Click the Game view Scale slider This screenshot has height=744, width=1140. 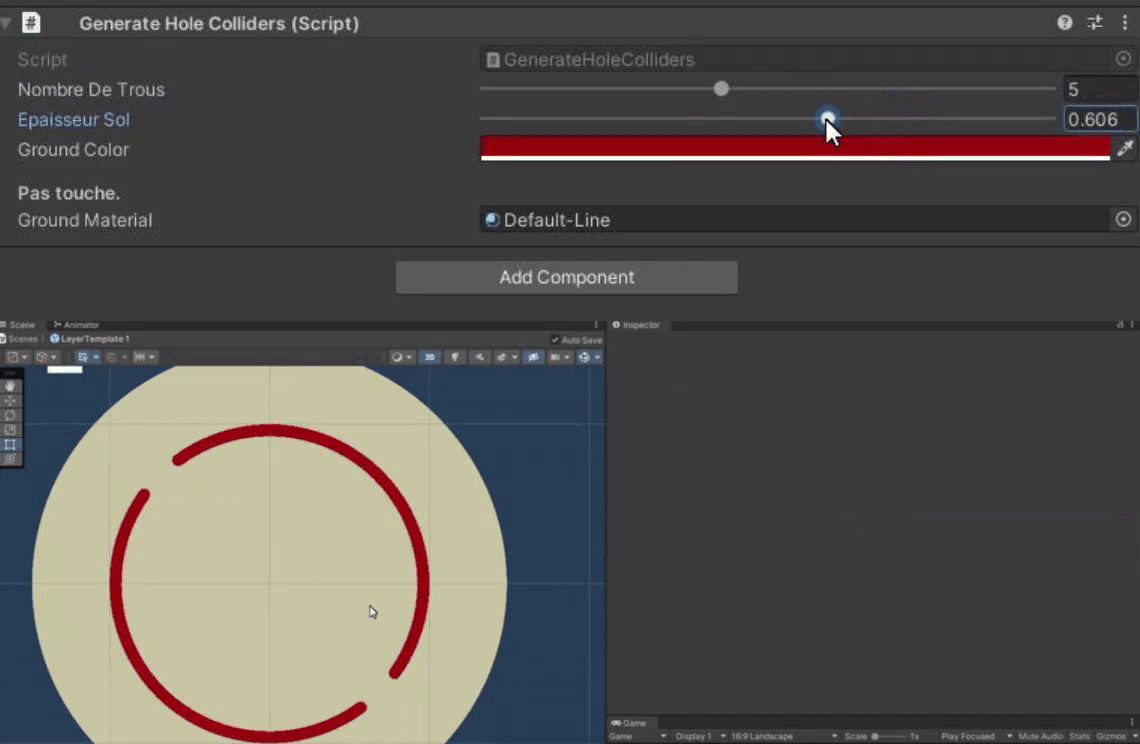click(890, 736)
